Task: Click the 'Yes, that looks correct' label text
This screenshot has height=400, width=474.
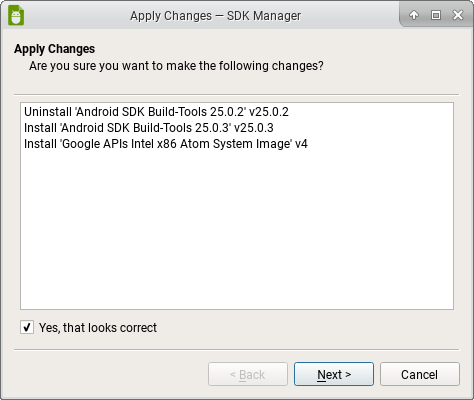Action: pos(98,328)
